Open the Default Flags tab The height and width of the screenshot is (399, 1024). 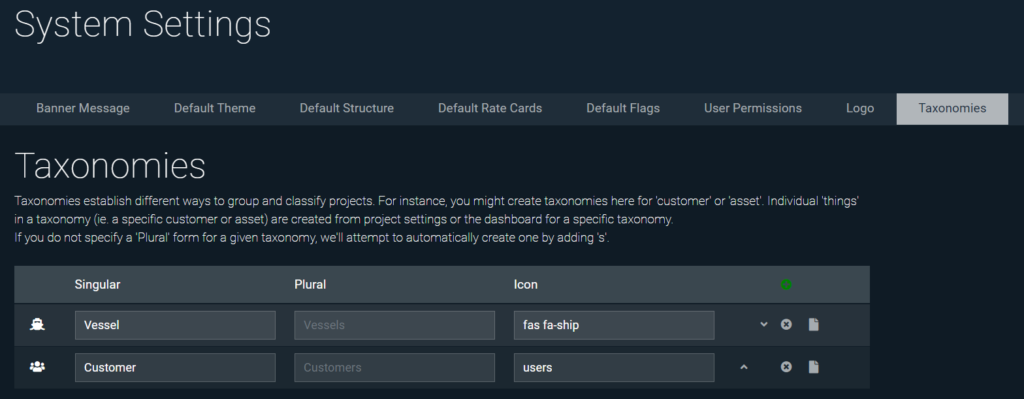coord(623,108)
